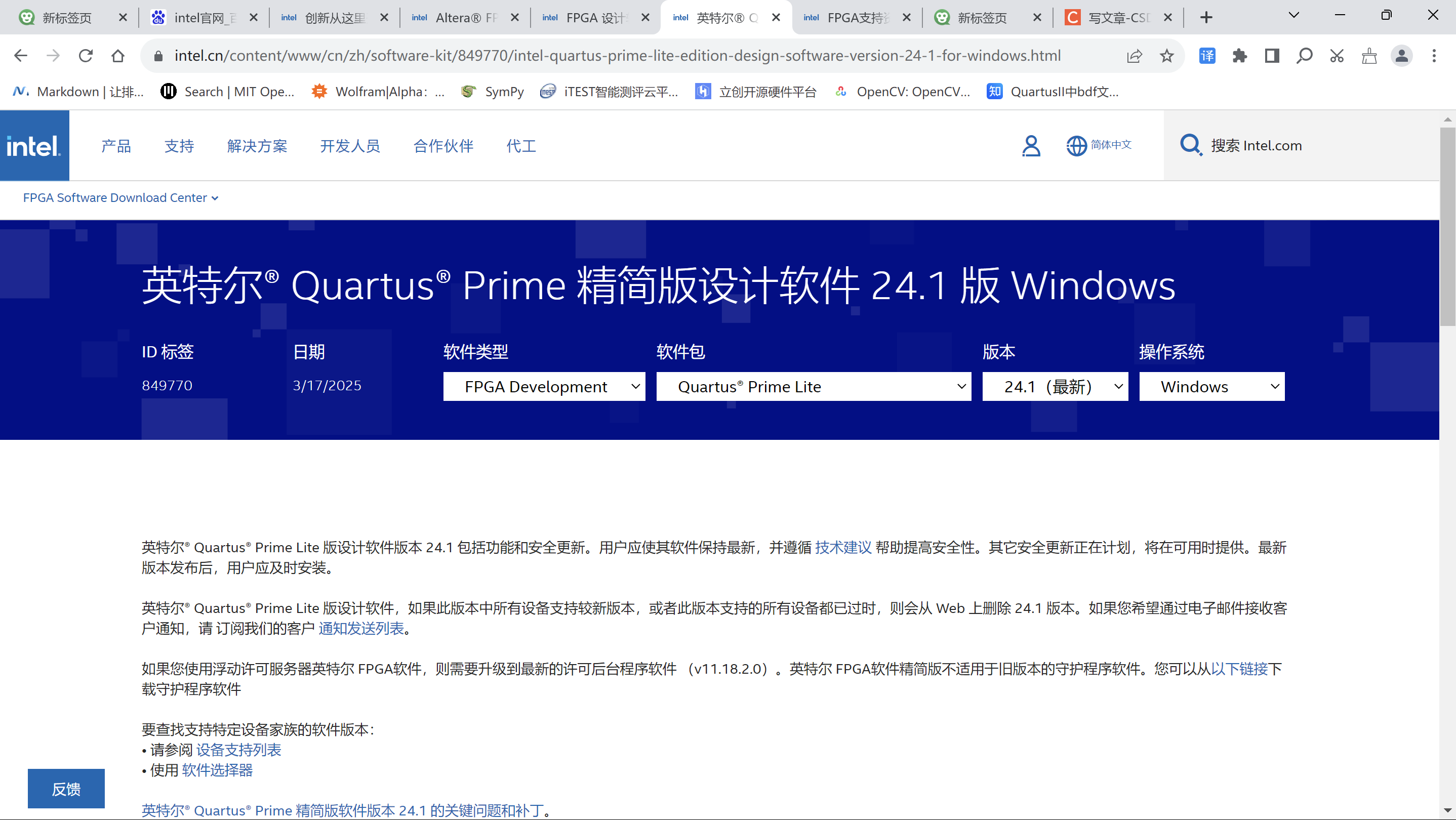The width and height of the screenshot is (1456, 820).
Task: Click the browser share page icon
Action: 1134,55
